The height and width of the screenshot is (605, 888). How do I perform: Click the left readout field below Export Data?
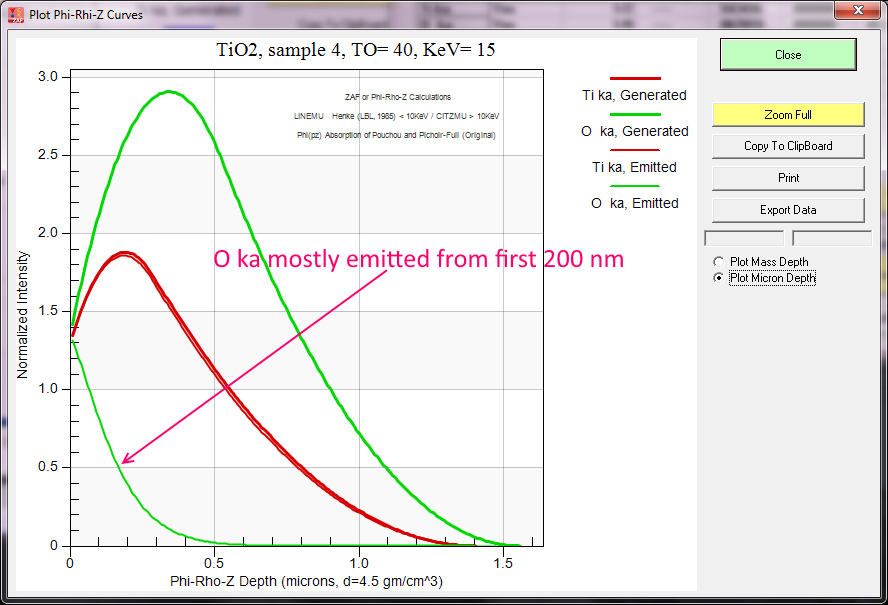744,238
